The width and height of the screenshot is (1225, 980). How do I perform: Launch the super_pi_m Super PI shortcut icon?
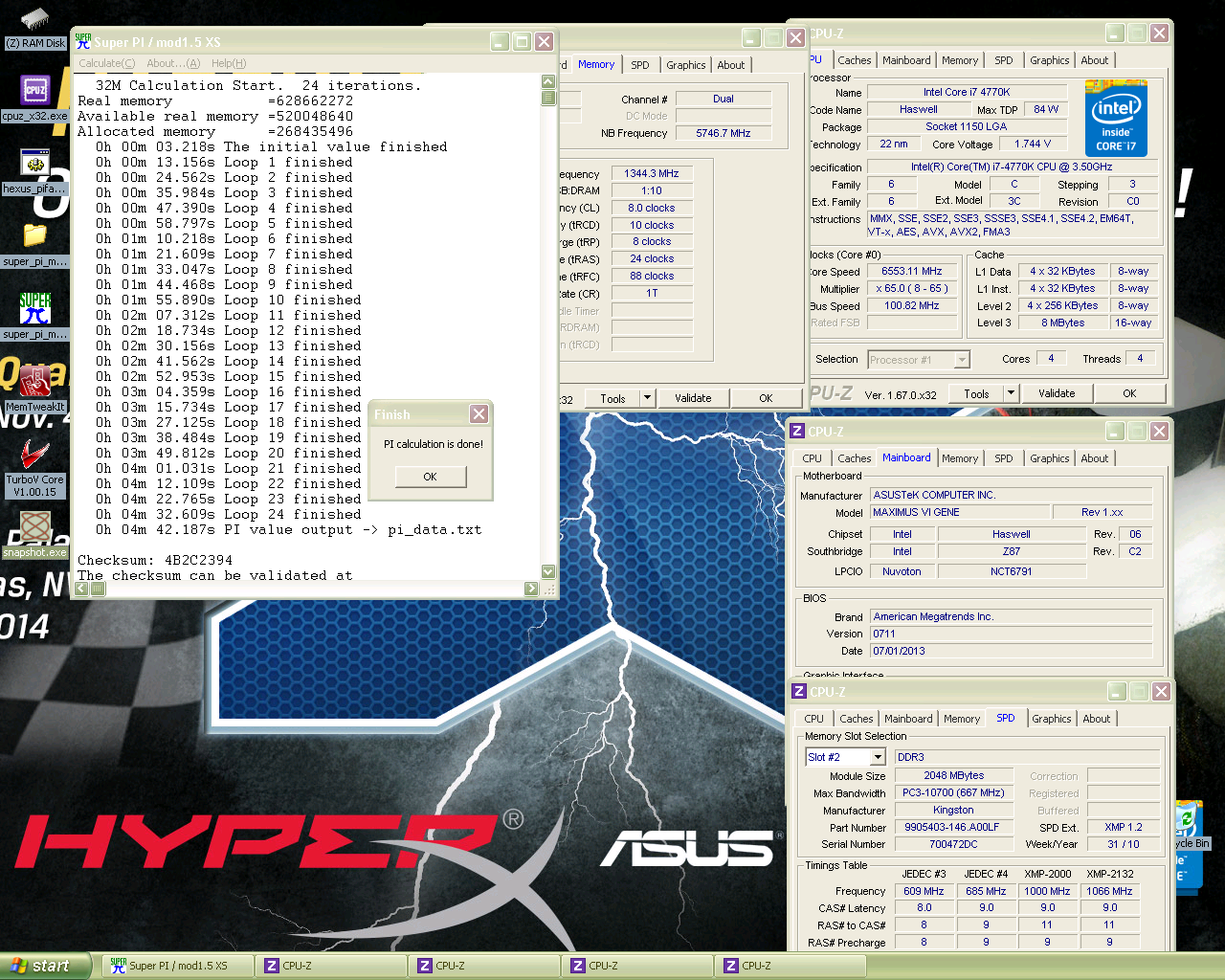click(35, 318)
